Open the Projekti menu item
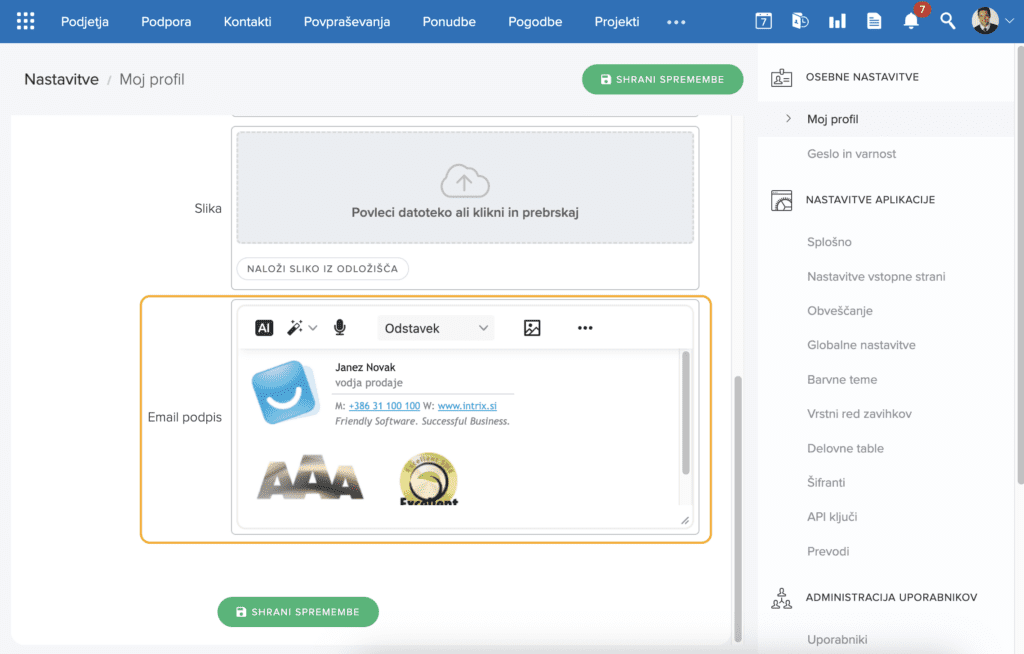This screenshot has width=1024, height=654. tap(617, 21)
